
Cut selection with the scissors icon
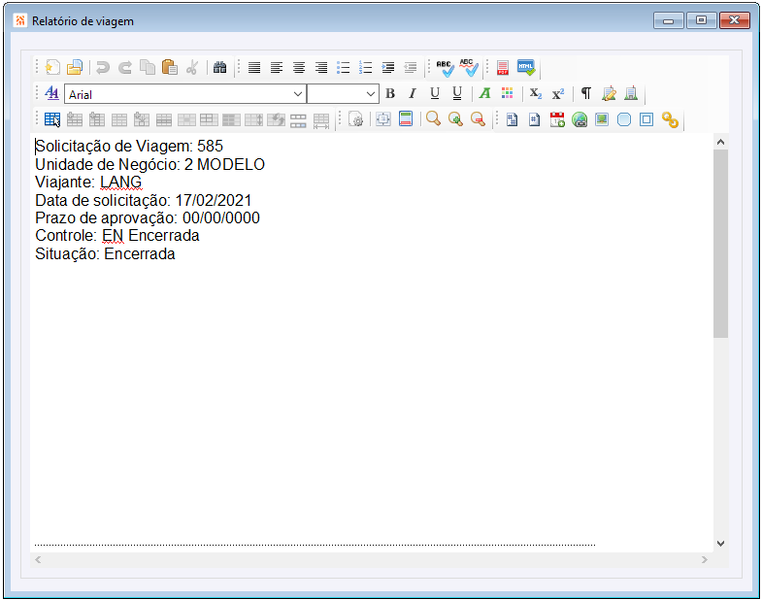[x=192, y=67]
